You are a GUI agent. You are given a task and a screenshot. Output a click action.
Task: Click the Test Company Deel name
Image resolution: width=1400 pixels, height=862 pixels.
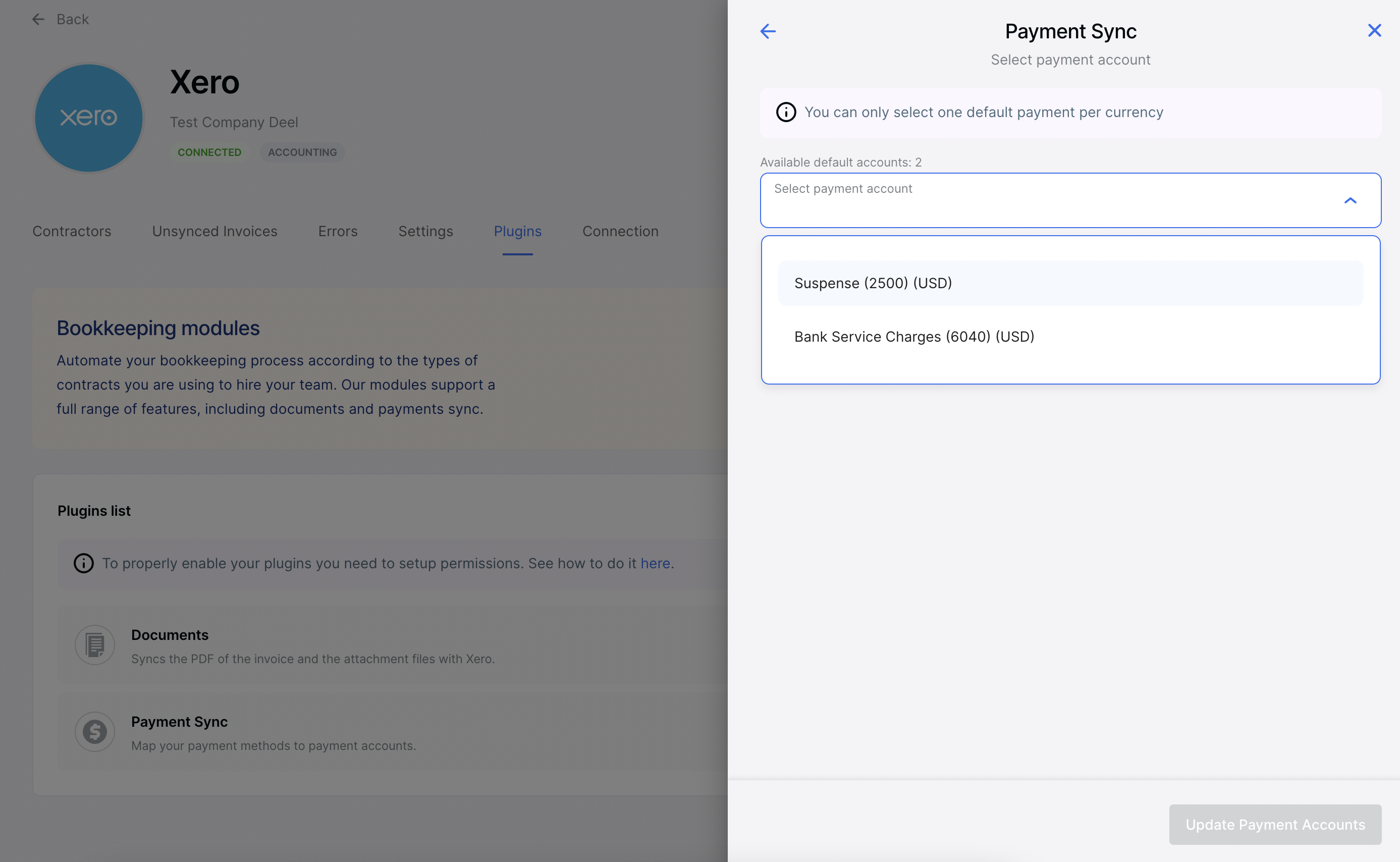(234, 123)
